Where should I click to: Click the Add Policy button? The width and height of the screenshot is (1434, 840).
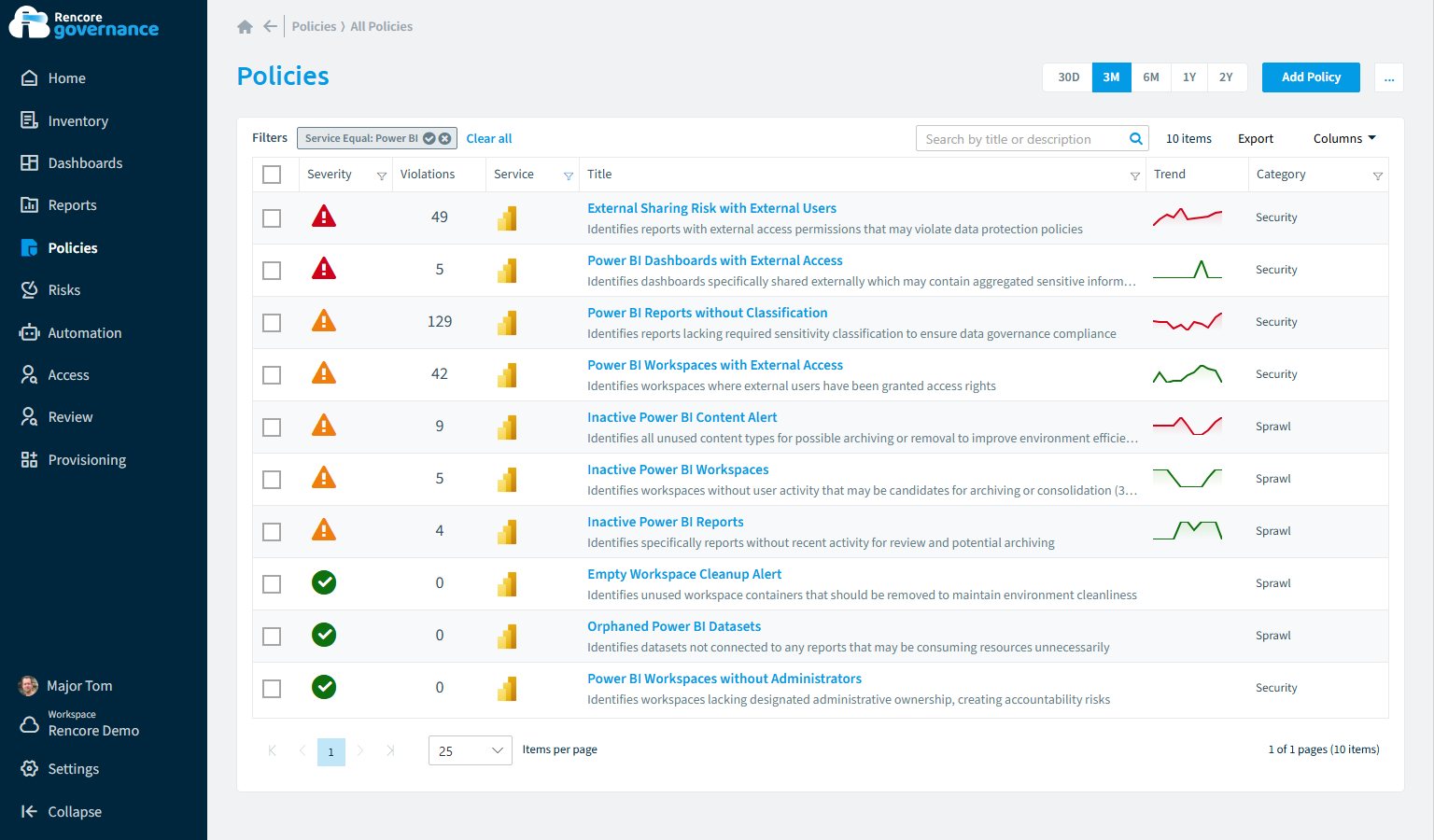click(1311, 77)
